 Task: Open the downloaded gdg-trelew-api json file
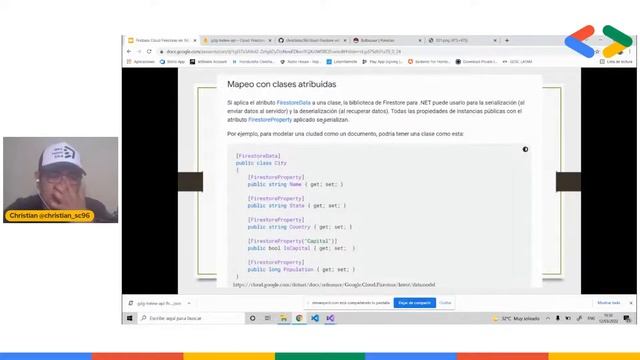[x=156, y=303]
